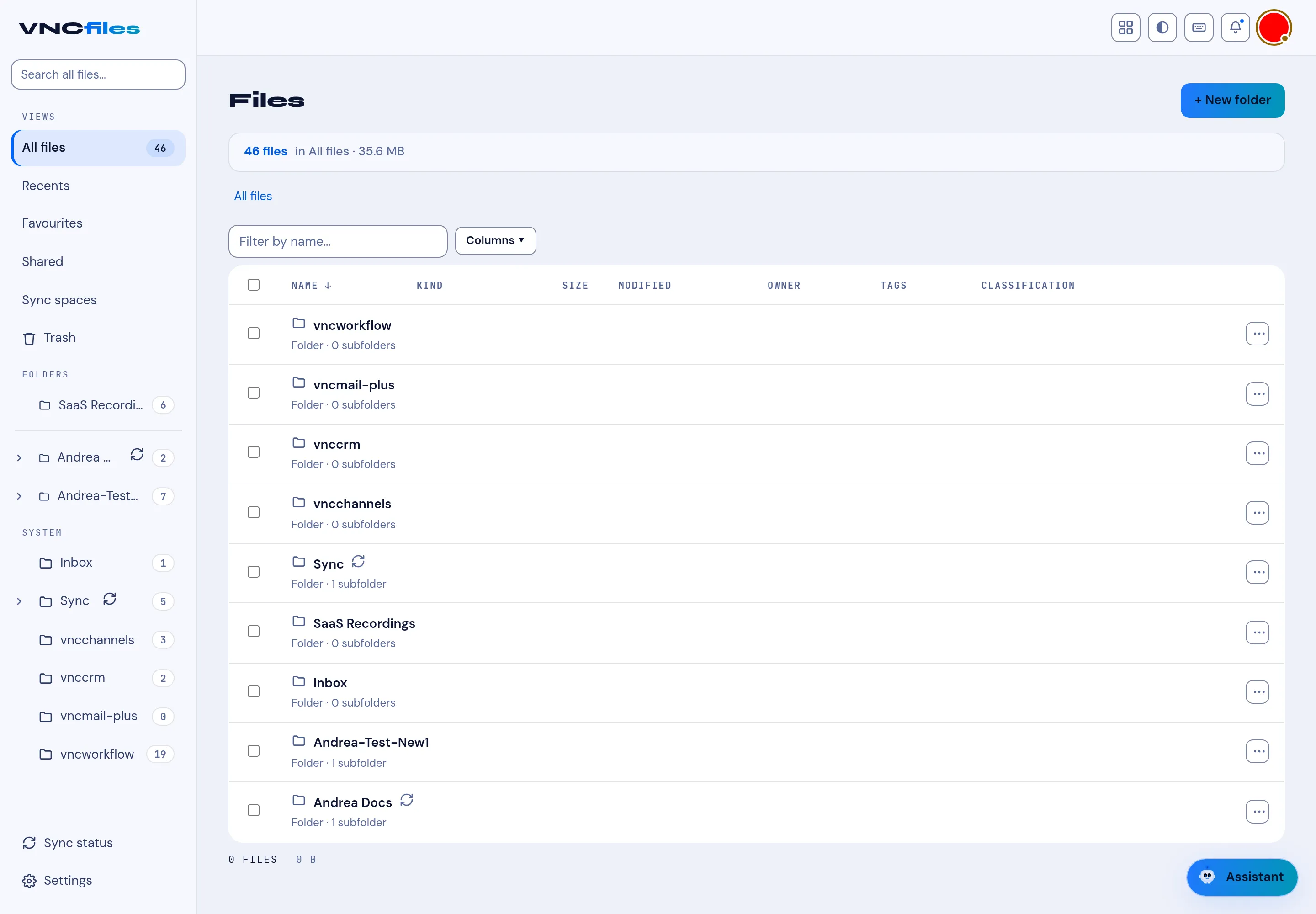This screenshot has height=914, width=1316.
Task: Toggle the dark mode contrast icon
Action: point(1162,27)
